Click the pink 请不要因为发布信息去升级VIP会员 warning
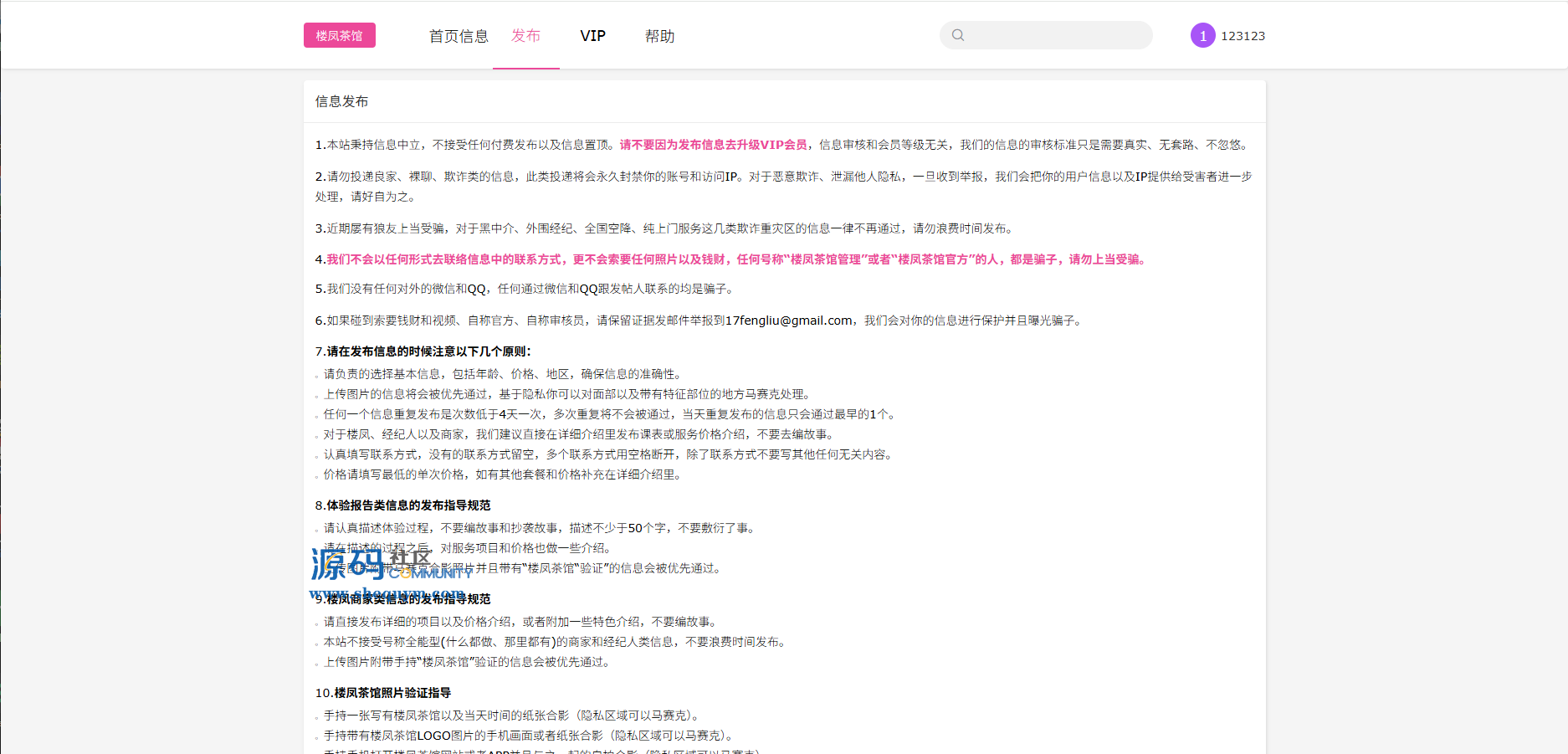 713,145
